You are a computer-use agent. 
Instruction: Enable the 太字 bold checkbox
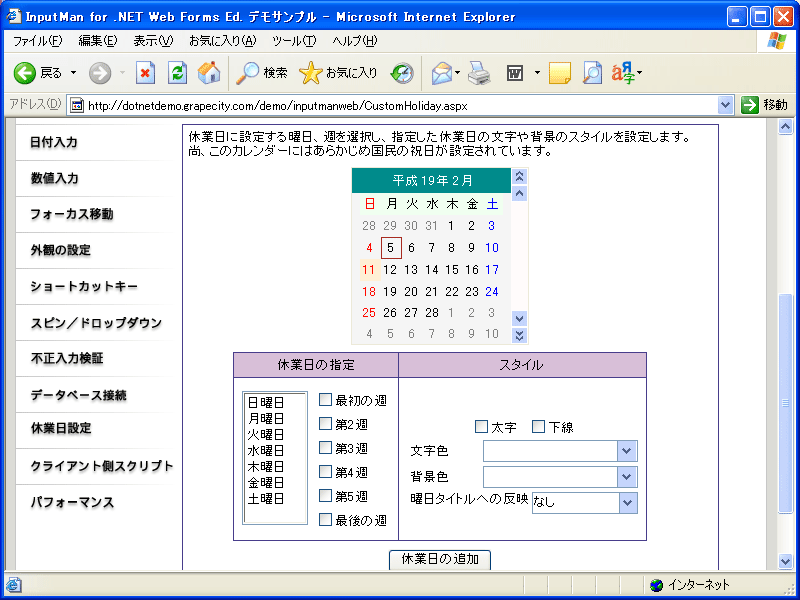(x=480, y=428)
